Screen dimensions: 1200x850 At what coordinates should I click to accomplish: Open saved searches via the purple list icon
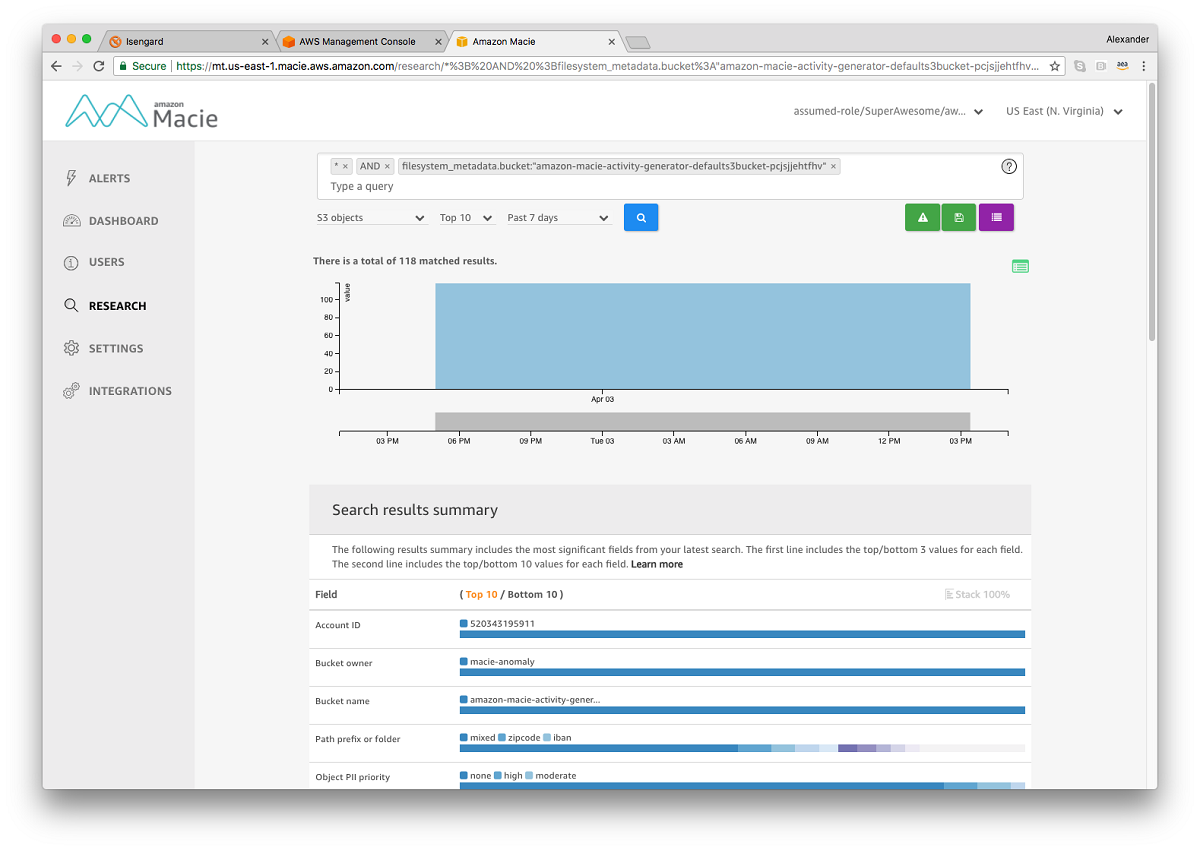996,217
